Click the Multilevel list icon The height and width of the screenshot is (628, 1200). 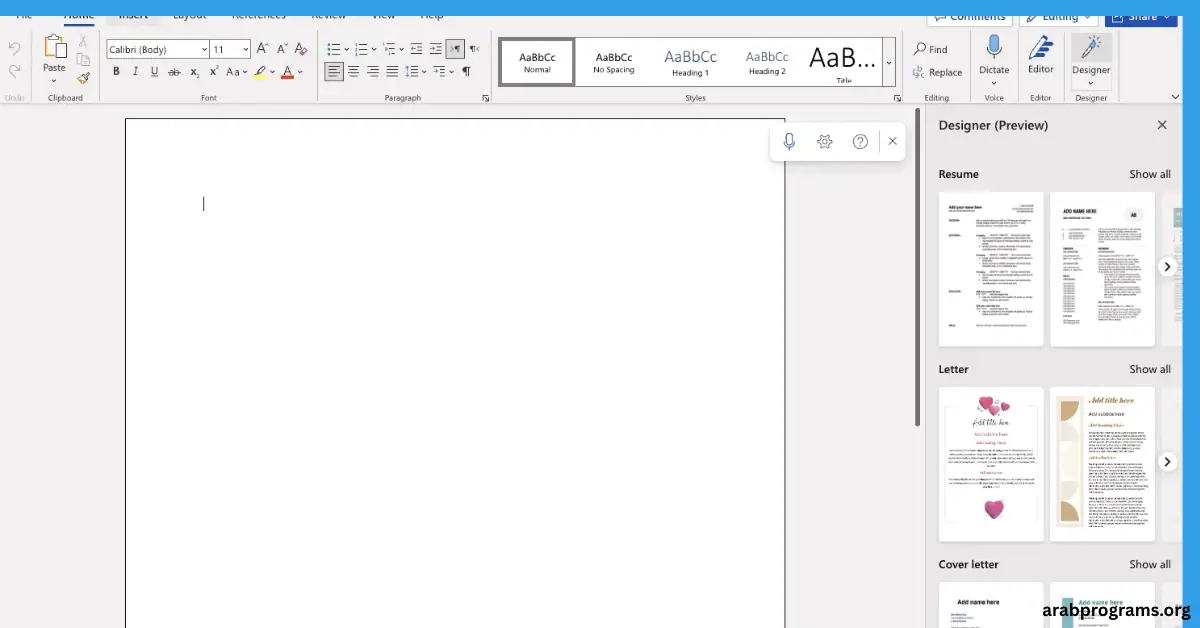click(388, 49)
